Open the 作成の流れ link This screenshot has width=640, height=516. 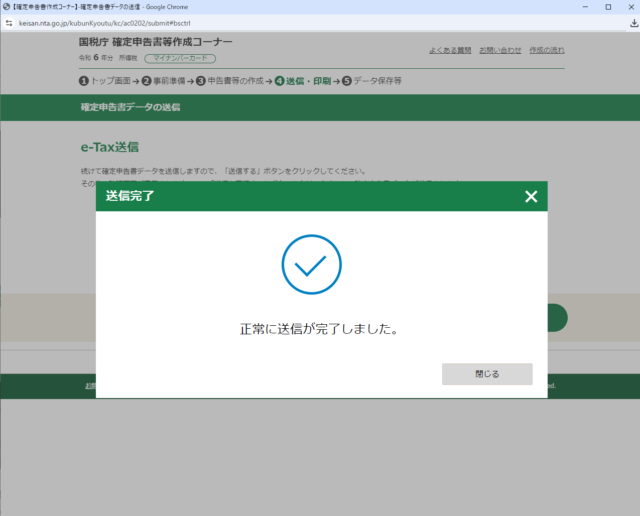pos(547,49)
